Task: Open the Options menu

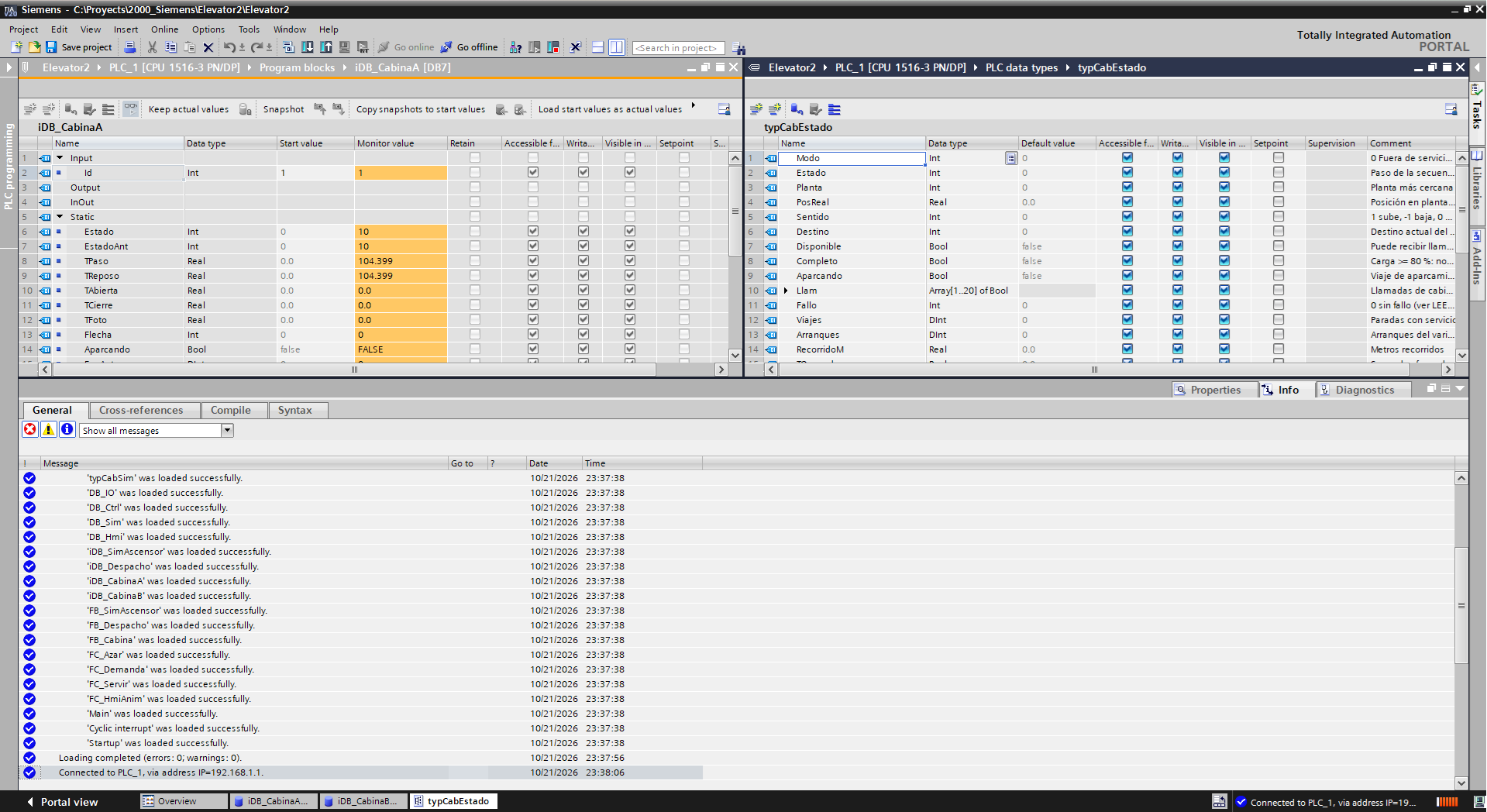Action: [x=208, y=29]
